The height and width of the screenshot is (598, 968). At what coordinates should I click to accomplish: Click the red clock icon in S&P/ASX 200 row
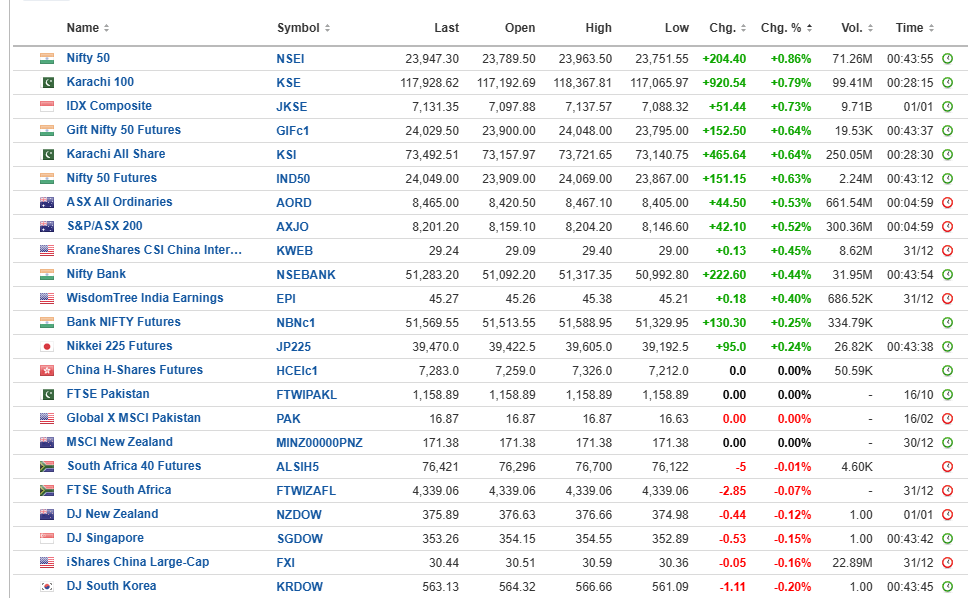pyautogui.click(x=948, y=226)
